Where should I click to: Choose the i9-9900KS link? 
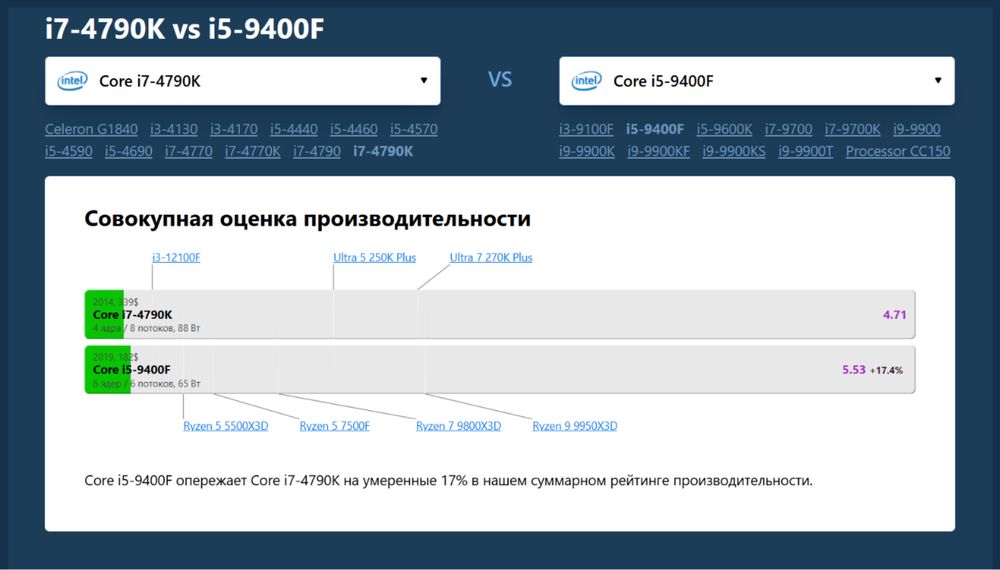pyautogui.click(x=734, y=152)
